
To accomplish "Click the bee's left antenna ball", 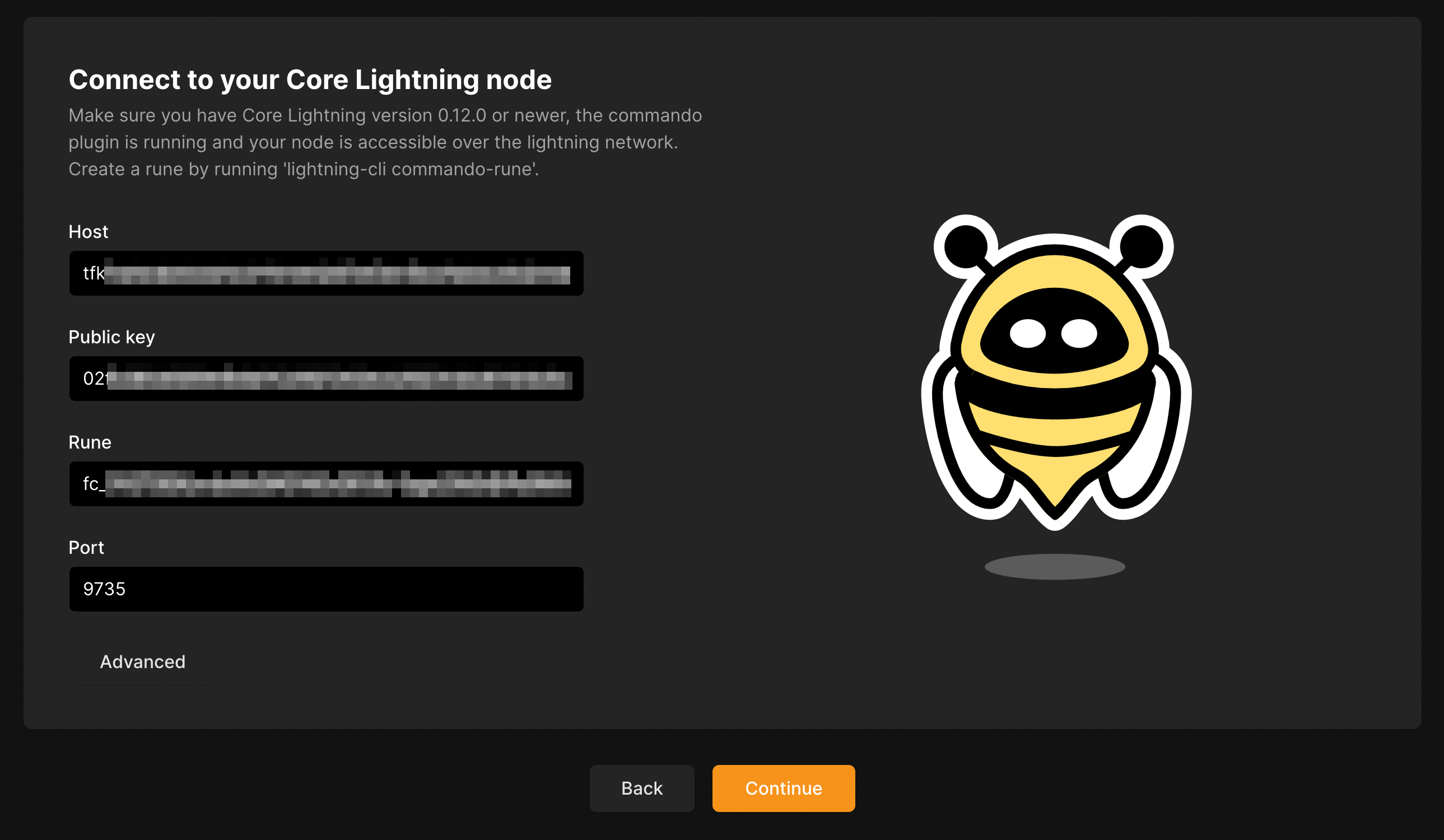I will (x=966, y=246).
